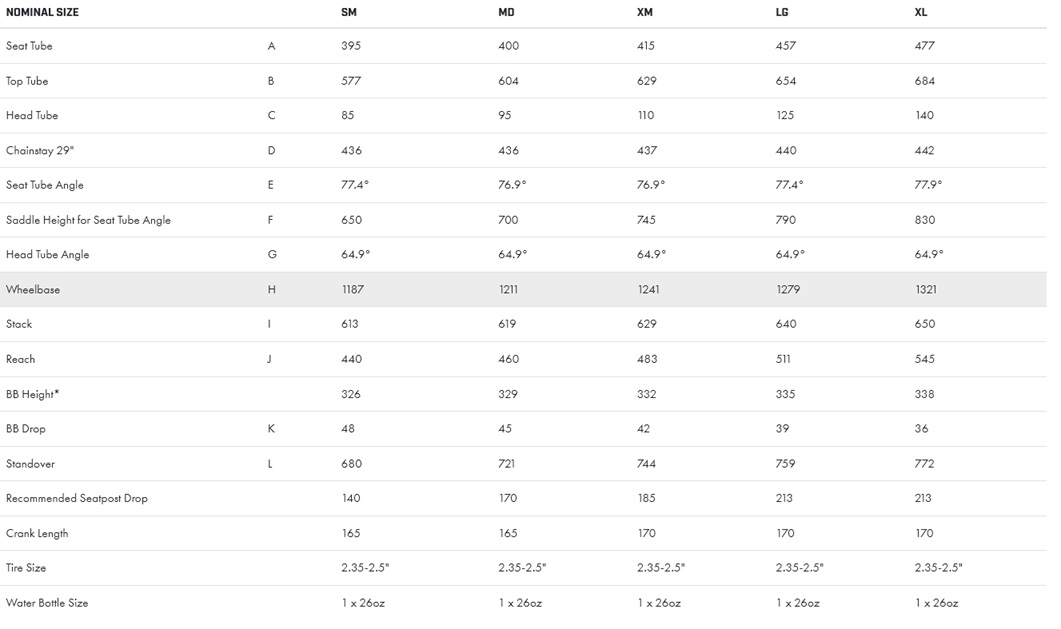Click the Tire Size row label
This screenshot has width=1061, height=629.
coord(26,568)
